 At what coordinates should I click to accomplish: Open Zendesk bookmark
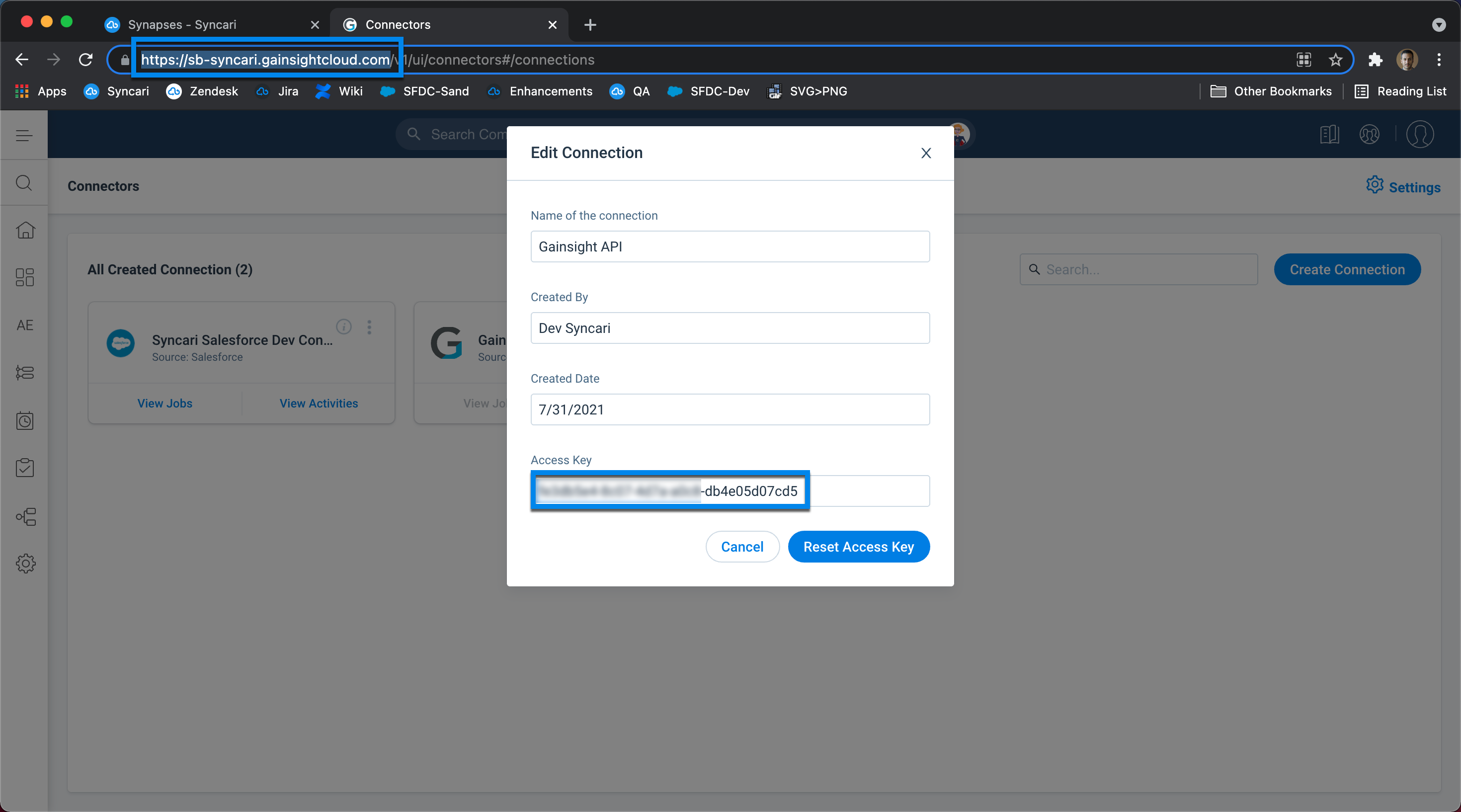202,91
